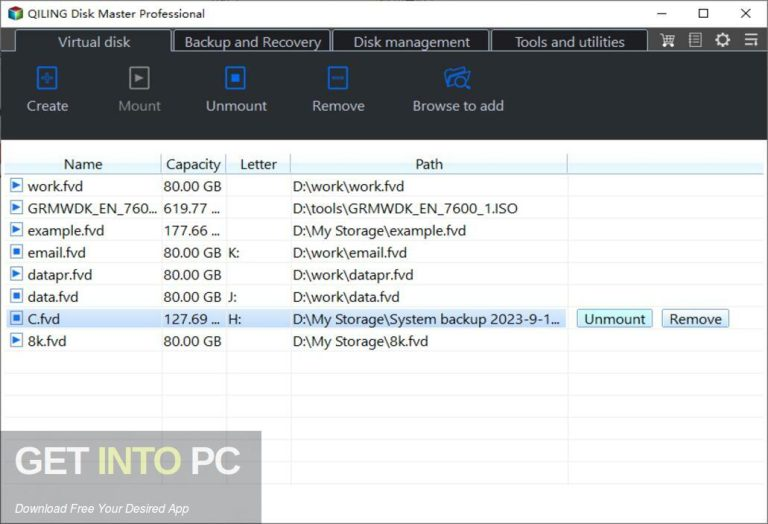
Task: Click the path D:\My Storage\example.fvd
Action: (379, 230)
